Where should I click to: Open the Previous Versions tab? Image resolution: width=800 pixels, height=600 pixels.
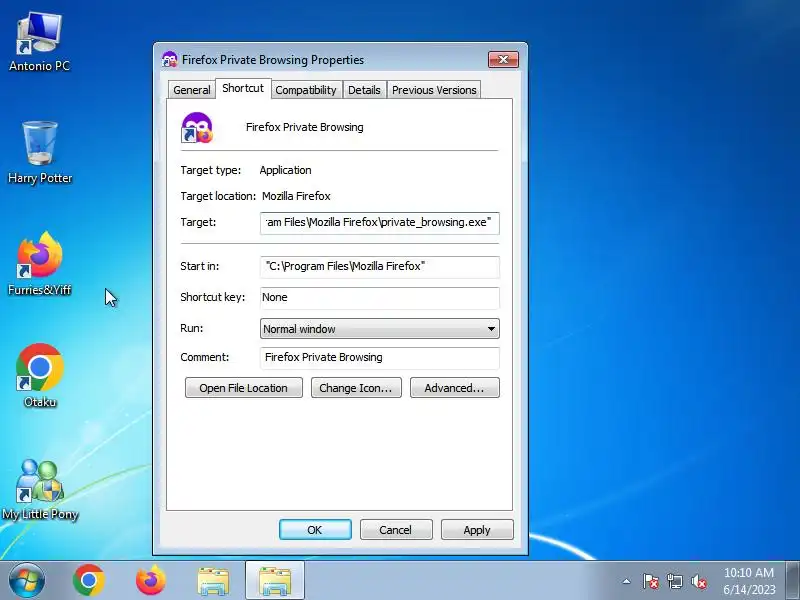point(434,90)
